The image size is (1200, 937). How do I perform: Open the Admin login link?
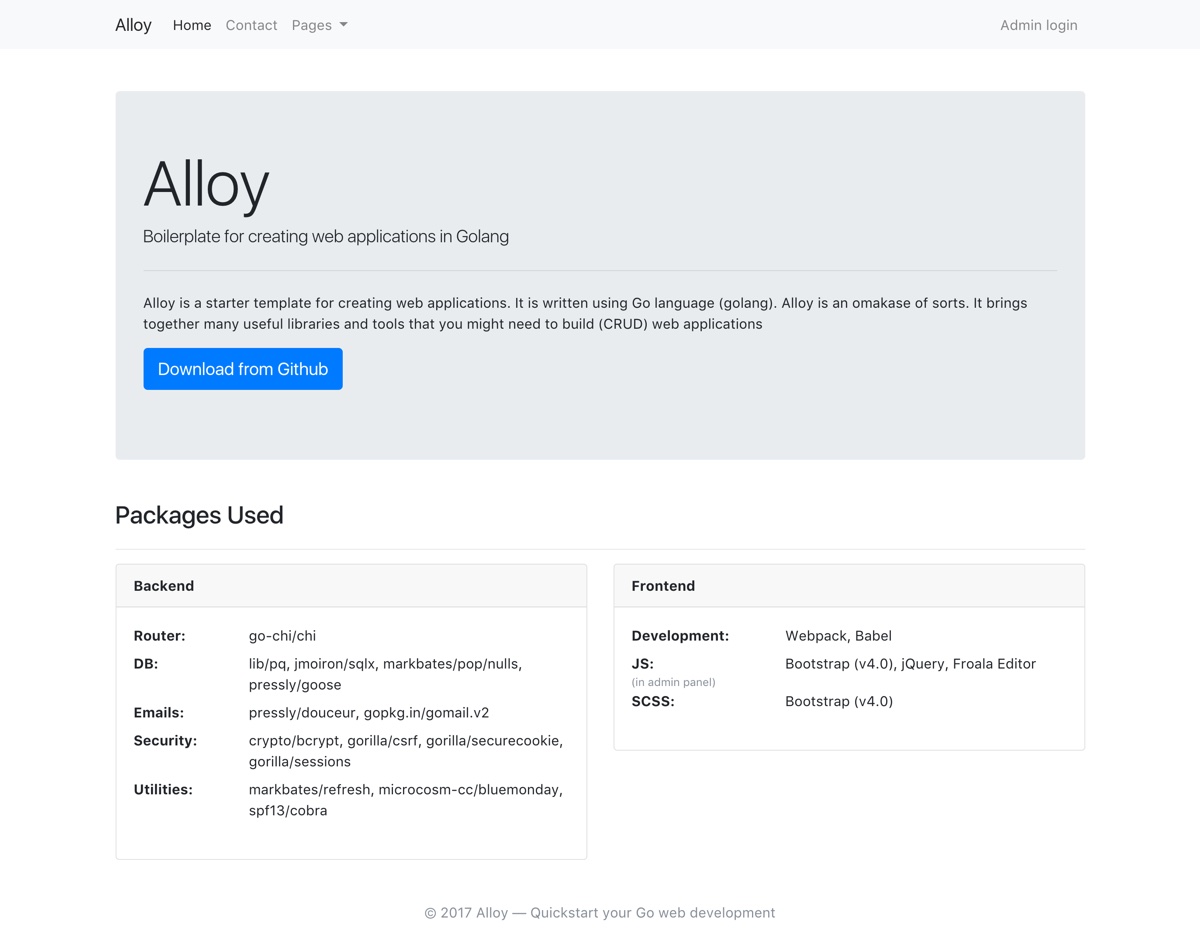(x=1038, y=25)
